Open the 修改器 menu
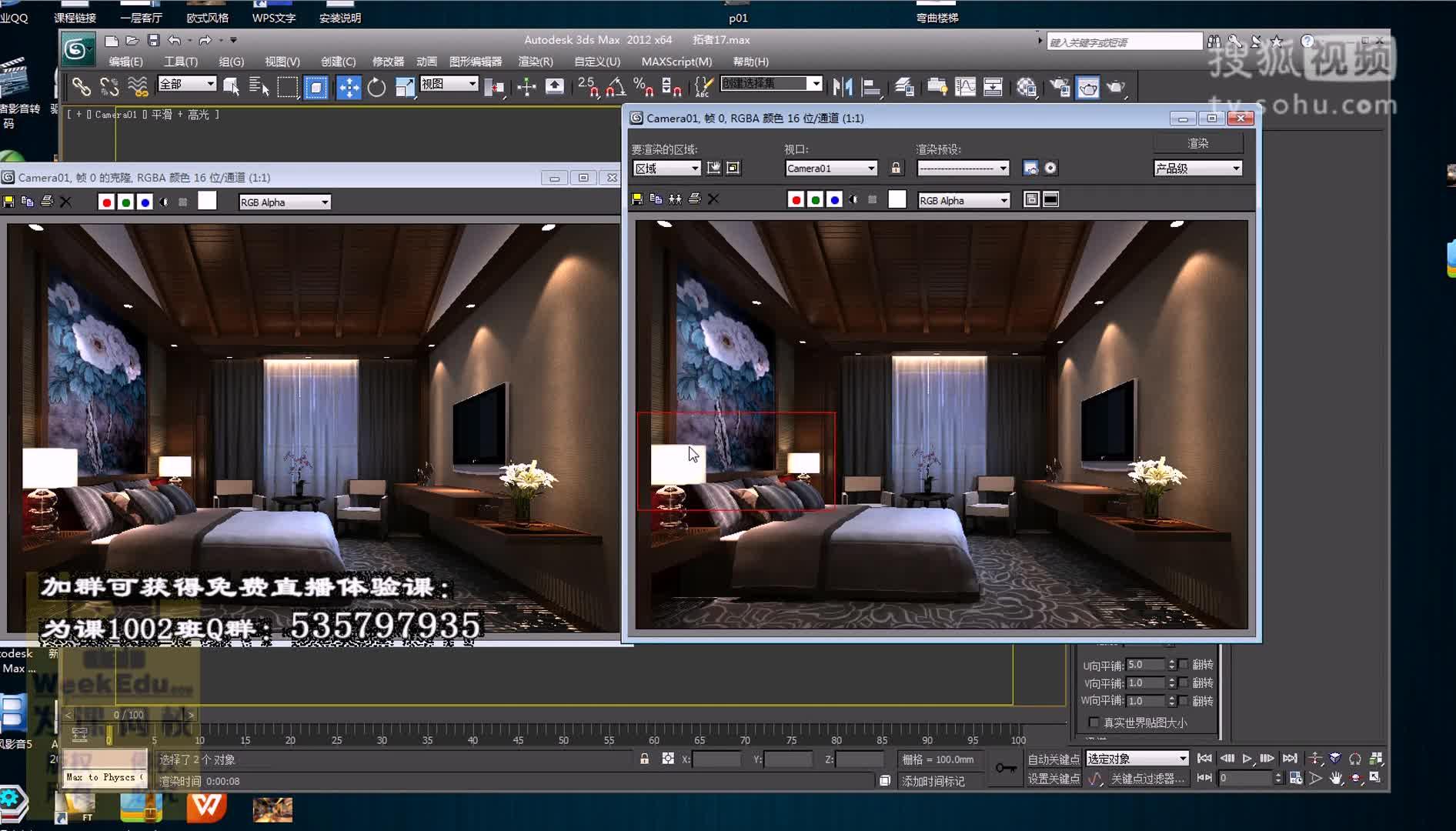Image resolution: width=1456 pixels, height=831 pixels. [388, 62]
